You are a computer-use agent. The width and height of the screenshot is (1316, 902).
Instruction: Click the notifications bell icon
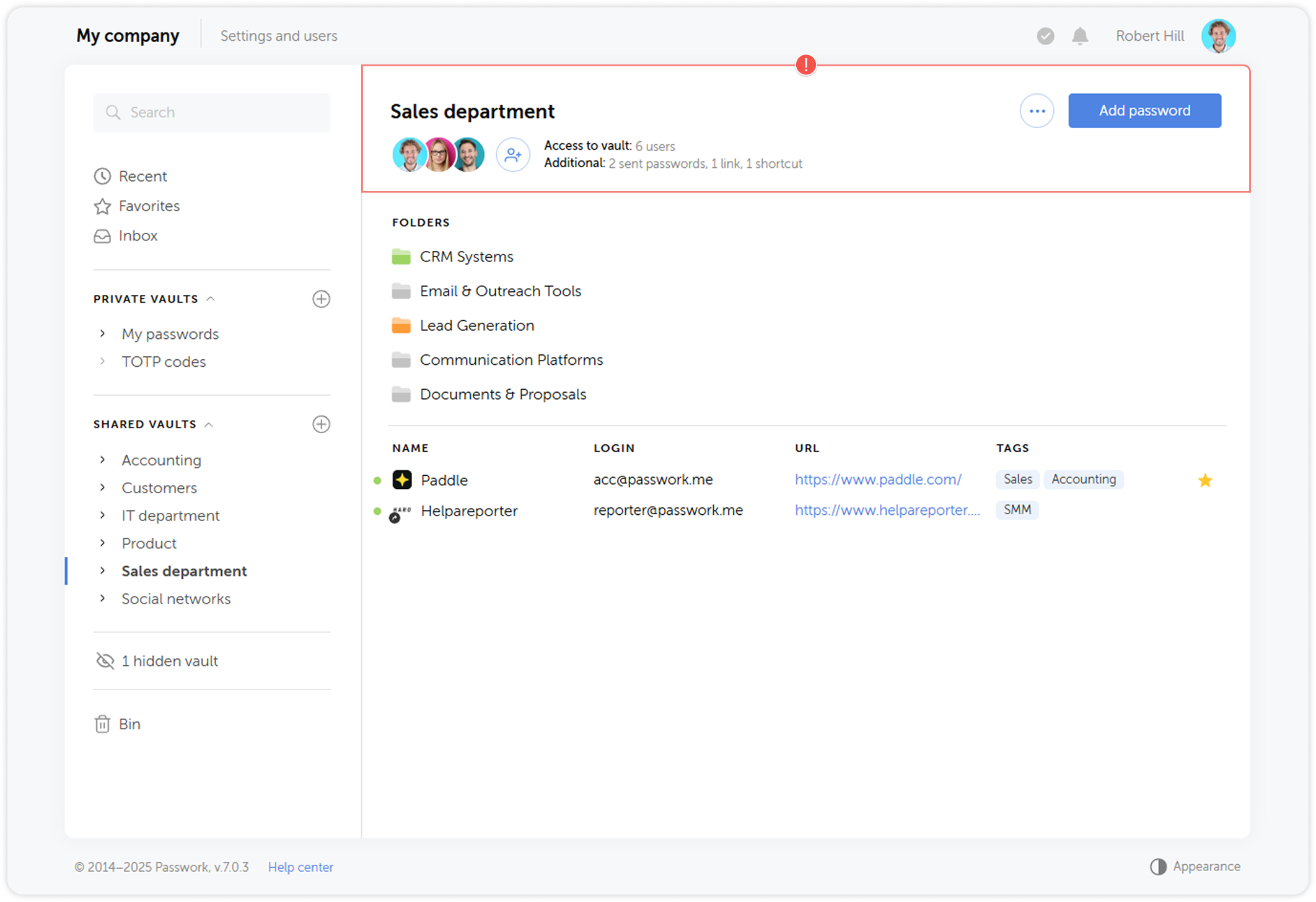[1080, 37]
